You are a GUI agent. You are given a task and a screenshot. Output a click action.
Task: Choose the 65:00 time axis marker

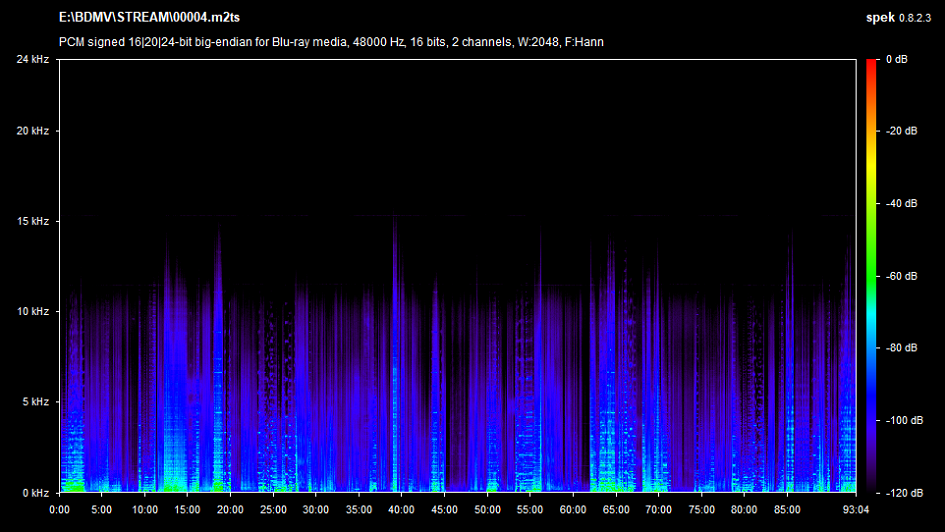coord(615,509)
